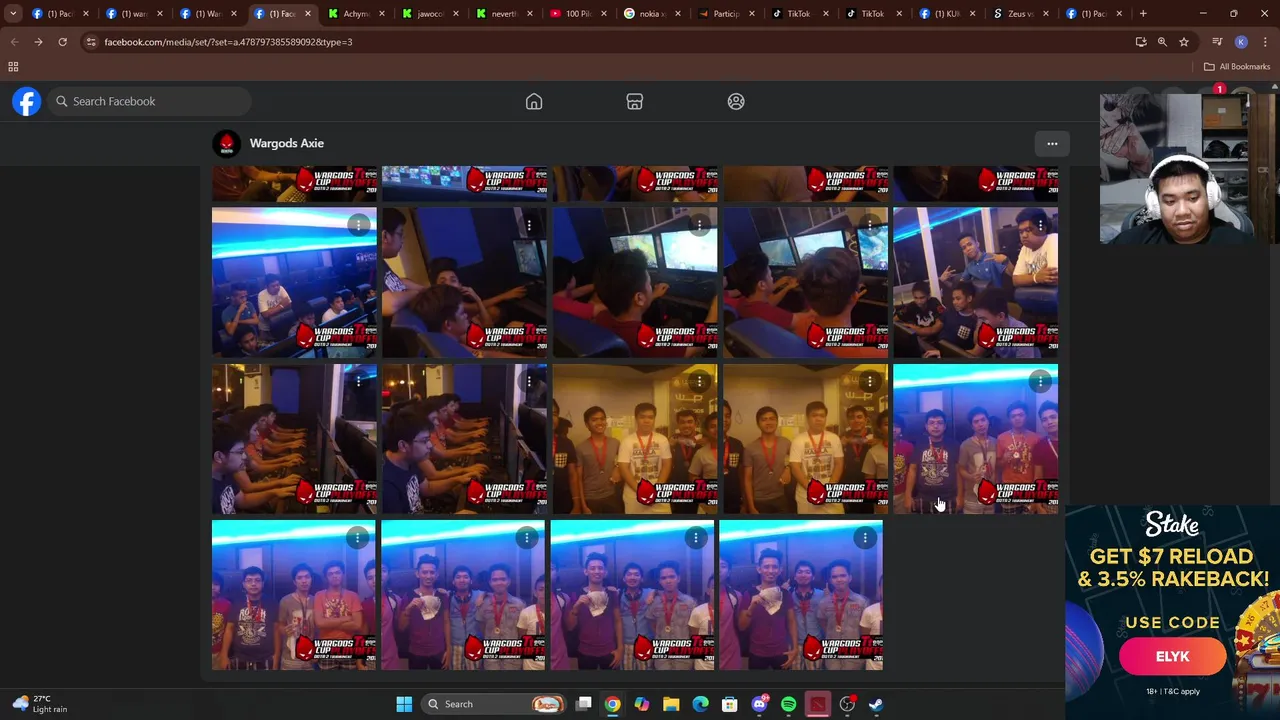Open the Groups icon in Facebook nav
Screen dimensions: 1280x720
736,101
